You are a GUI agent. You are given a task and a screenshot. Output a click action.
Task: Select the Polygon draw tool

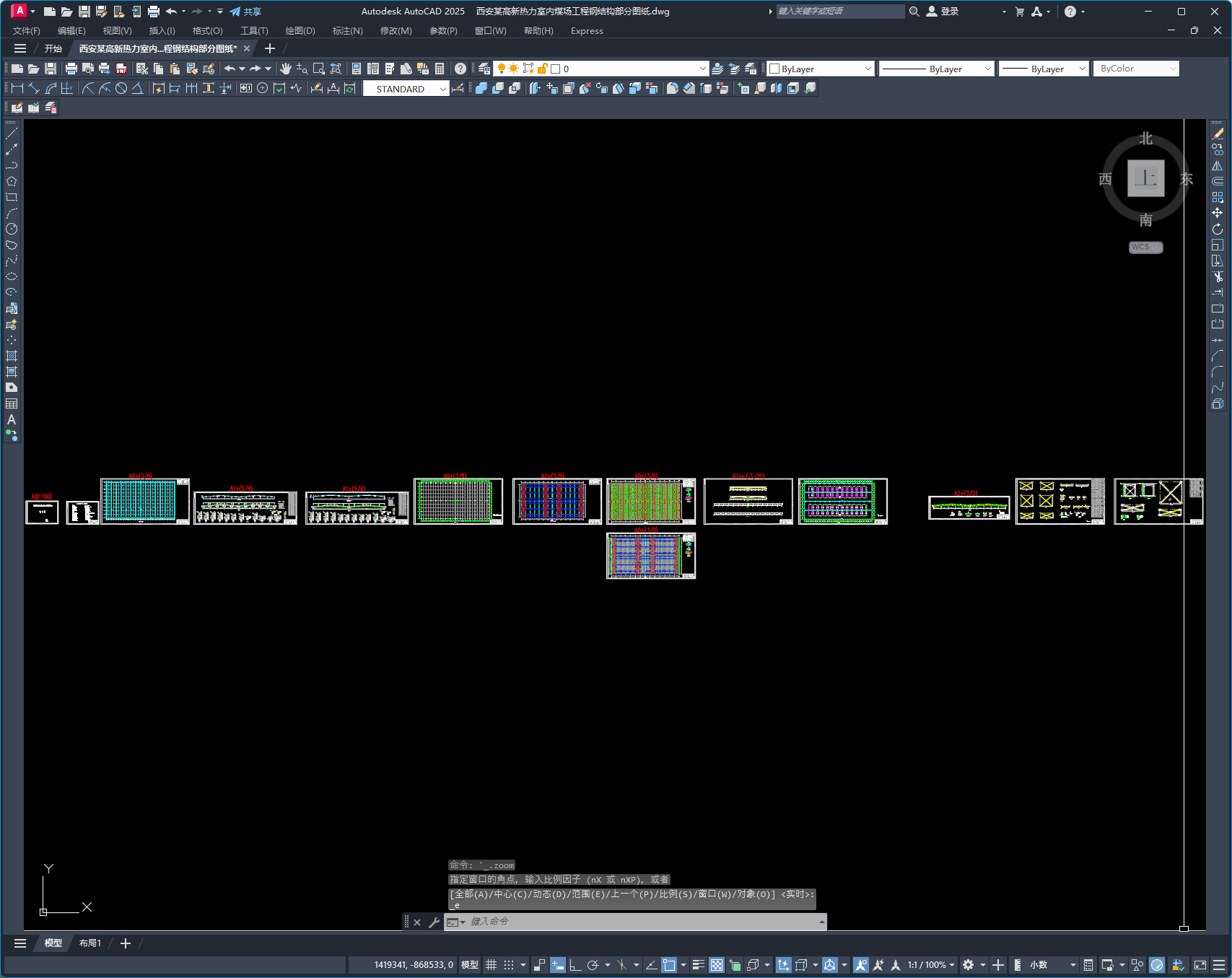pyautogui.click(x=12, y=181)
